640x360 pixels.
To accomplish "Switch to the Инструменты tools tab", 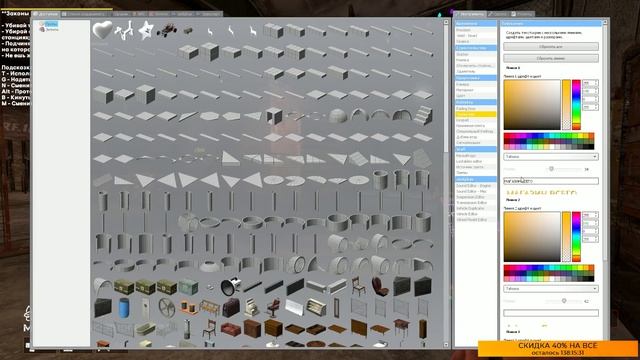I will 470,14.
